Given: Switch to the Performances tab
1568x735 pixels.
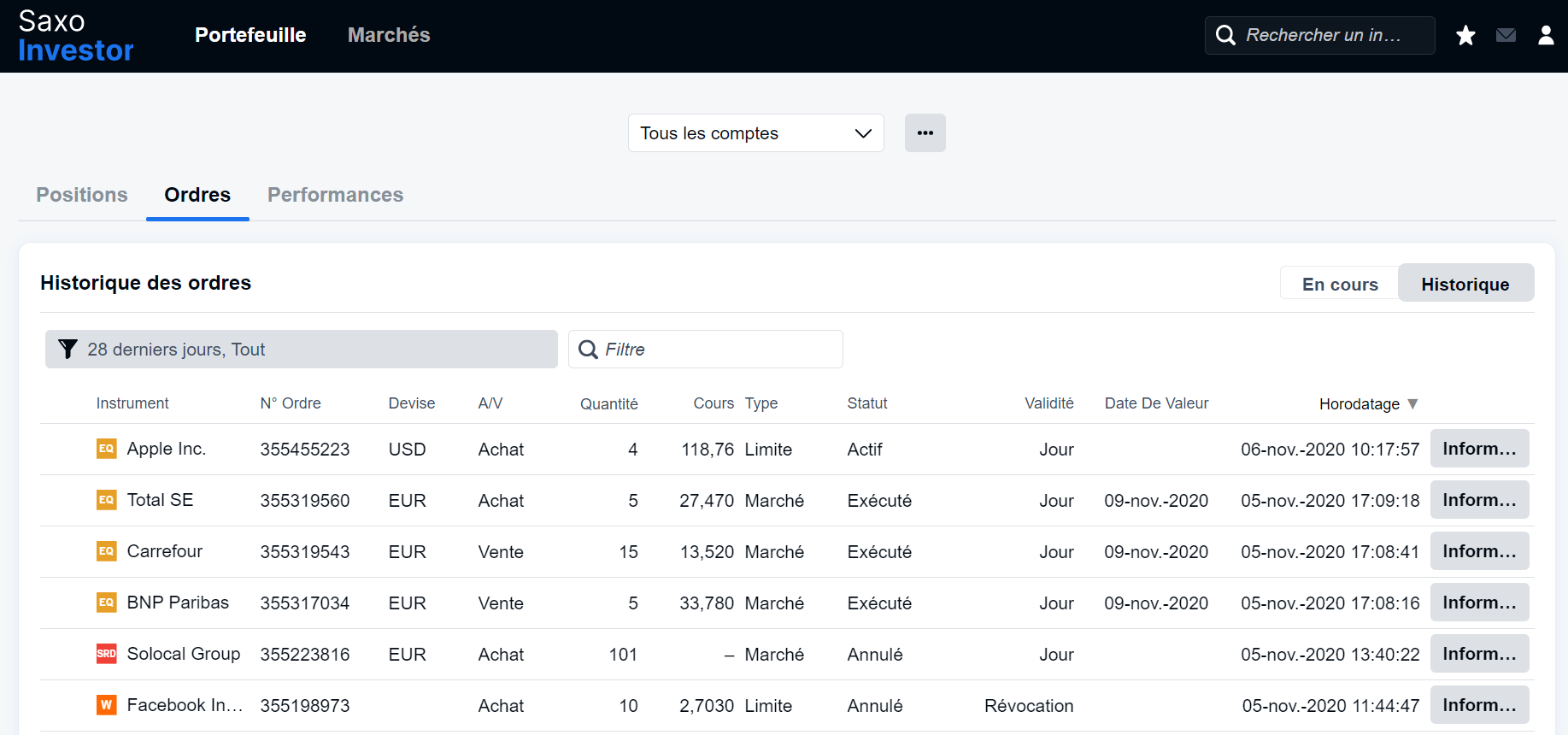Looking at the screenshot, I should point(335,195).
